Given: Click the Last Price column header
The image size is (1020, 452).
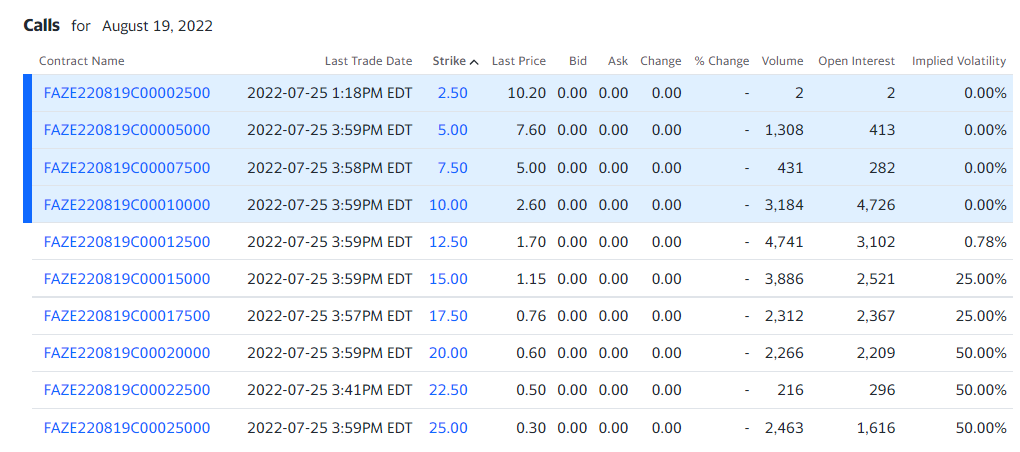Looking at the screenshot, I should tap(518, 61).
